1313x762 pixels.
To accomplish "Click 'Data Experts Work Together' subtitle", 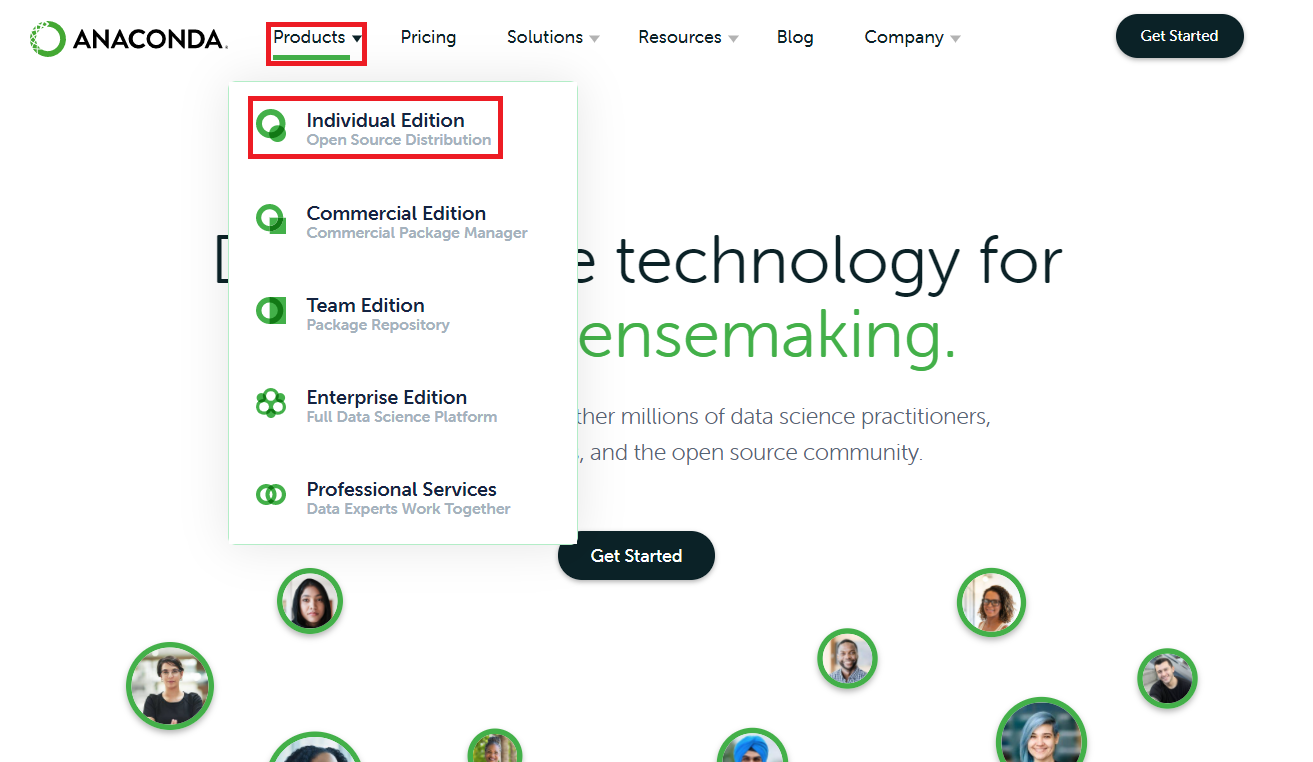I will point(408,509).
